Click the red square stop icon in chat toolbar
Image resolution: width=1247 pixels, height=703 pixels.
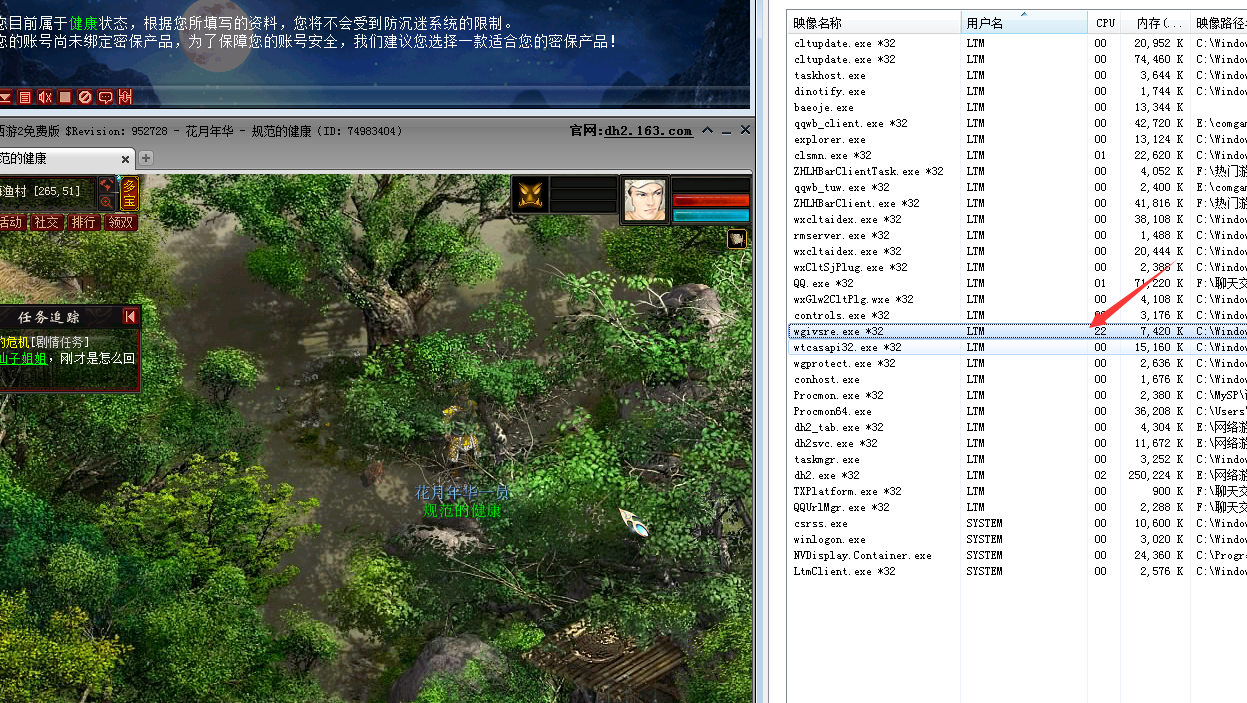click(65, 97)
